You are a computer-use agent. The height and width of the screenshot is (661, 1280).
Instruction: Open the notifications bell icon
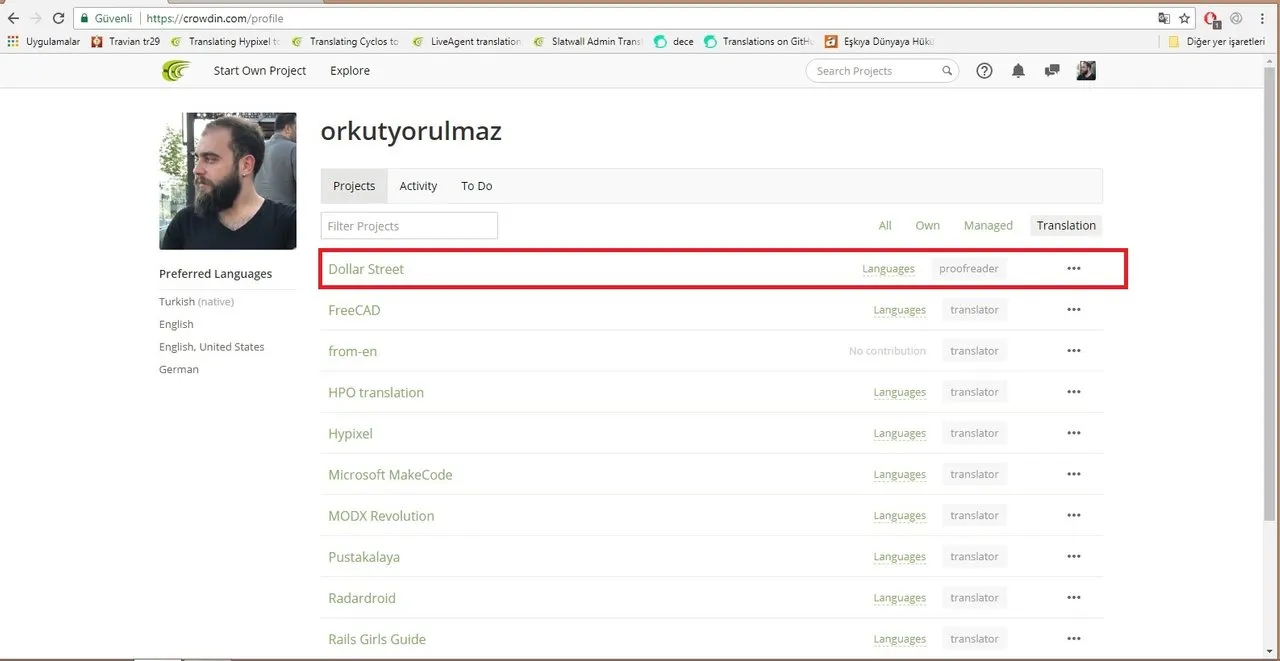pos(1018,71)
